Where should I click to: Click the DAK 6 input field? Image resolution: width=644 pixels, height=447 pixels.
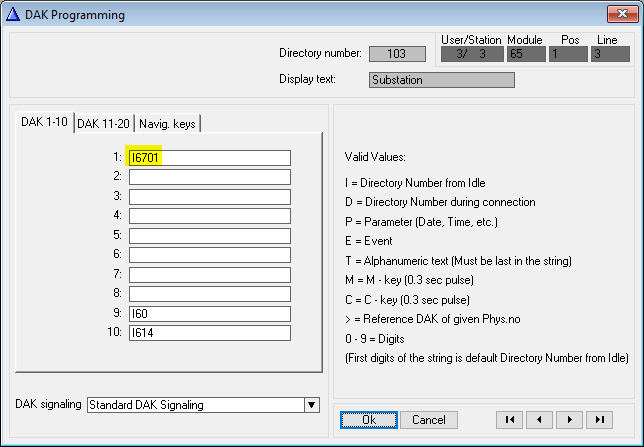coord(210,255)
